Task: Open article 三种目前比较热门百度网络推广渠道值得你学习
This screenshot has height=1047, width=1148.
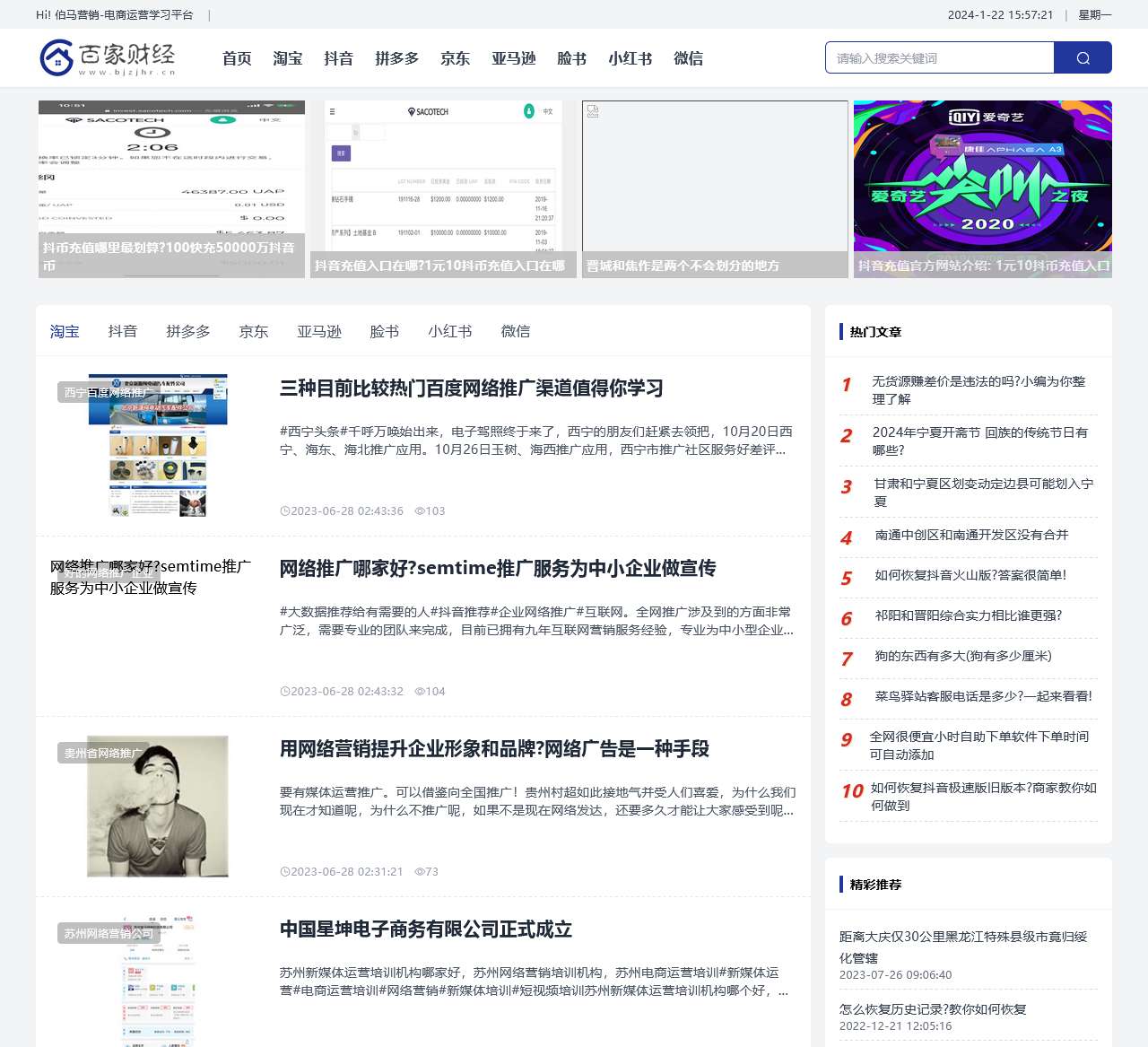Action: [x=470, y=388]
